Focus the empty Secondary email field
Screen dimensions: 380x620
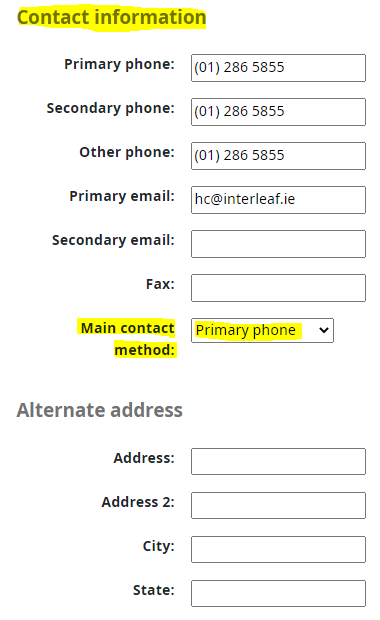click(278, 244)
